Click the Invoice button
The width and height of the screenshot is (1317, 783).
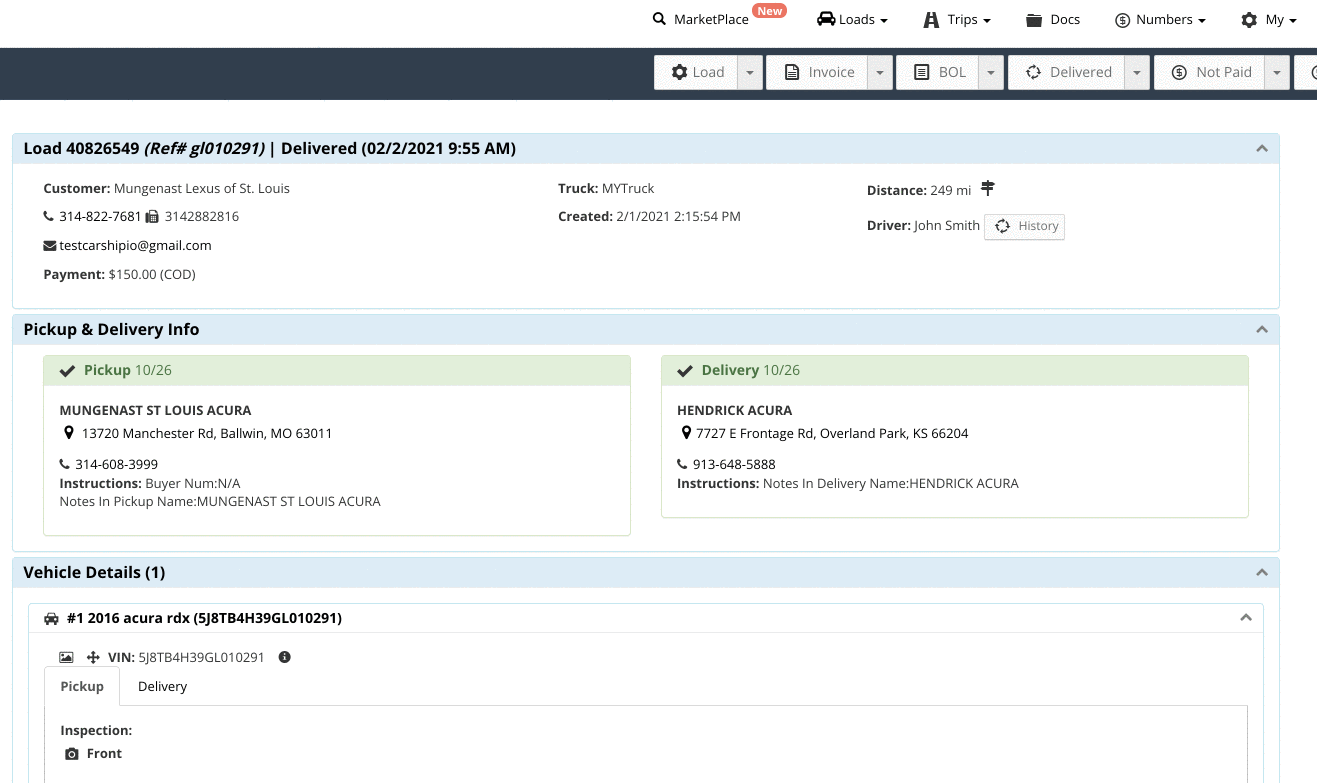(818, 72)
